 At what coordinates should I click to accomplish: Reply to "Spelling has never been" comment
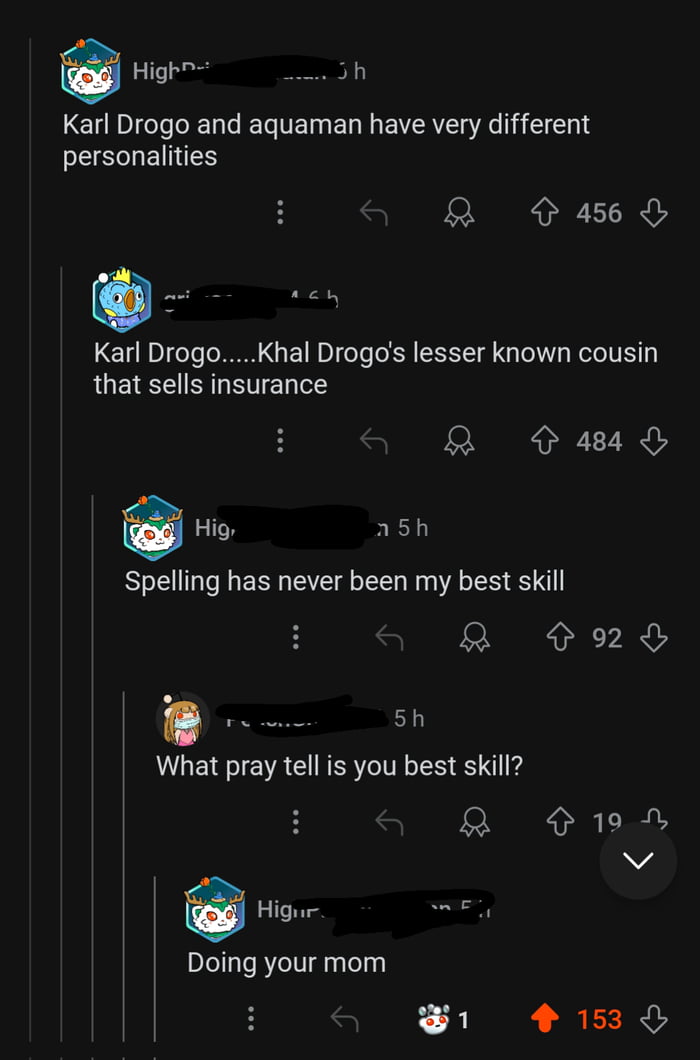[389, 637]
